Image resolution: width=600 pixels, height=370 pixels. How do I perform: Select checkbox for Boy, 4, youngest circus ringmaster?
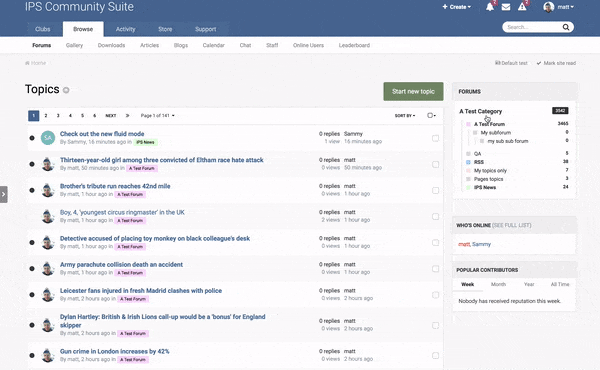(x=435, y=216)
